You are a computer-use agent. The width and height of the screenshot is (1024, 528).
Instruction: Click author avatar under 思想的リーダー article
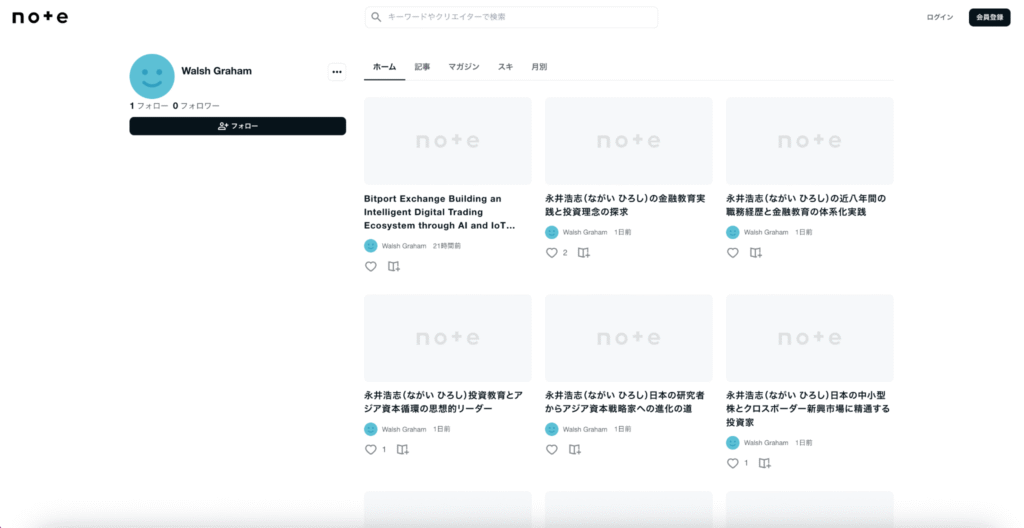click(371, 429)
